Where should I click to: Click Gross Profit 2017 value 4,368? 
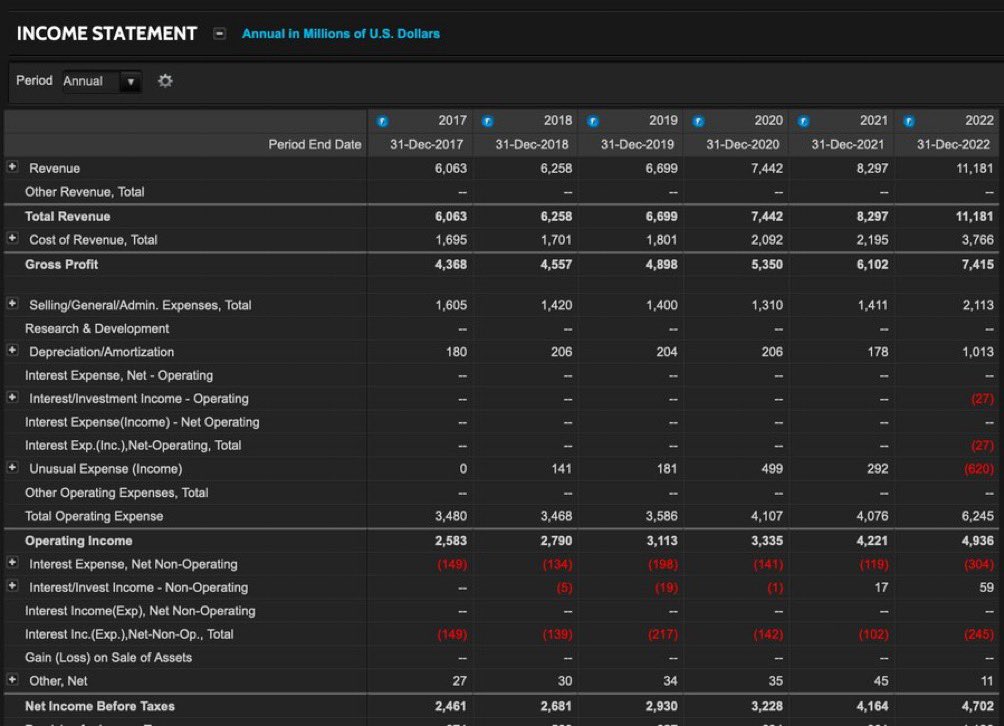451,264
